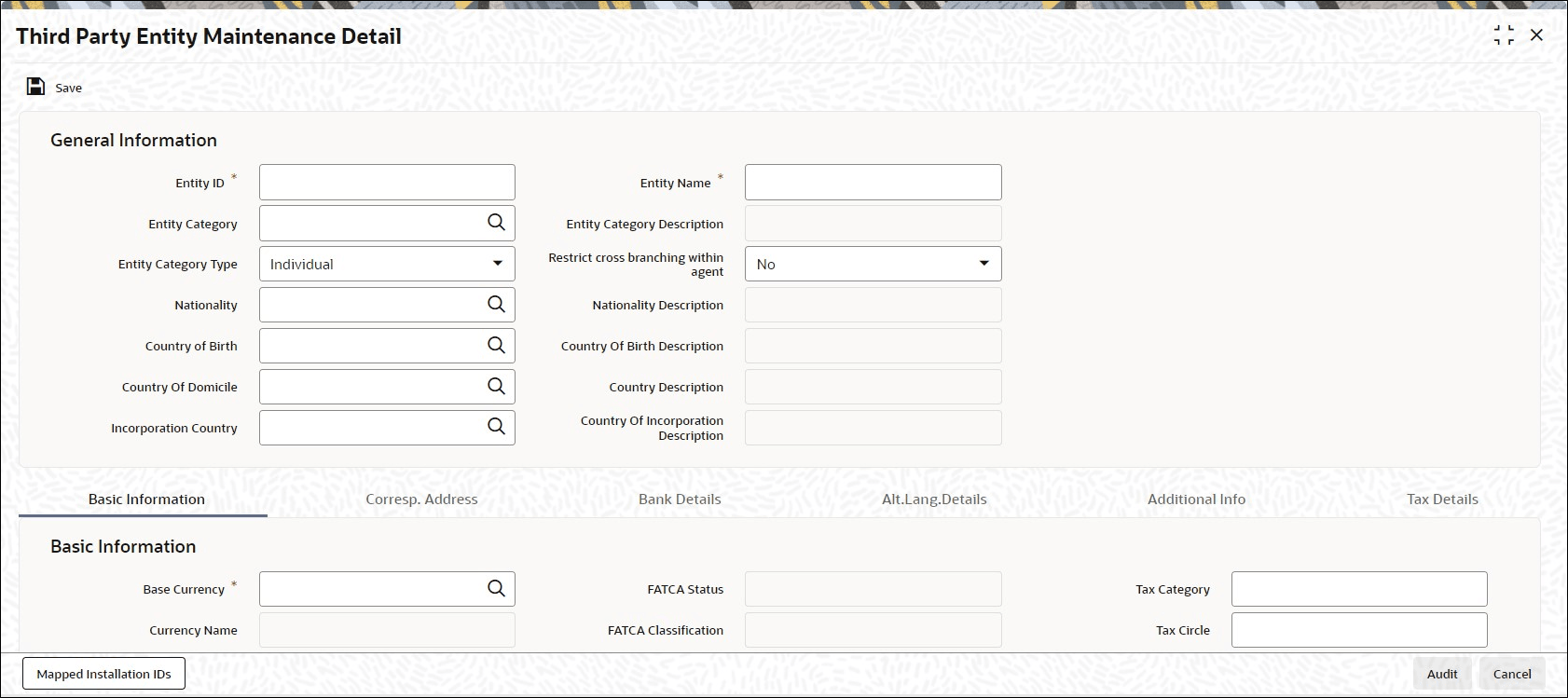Click the Tax Circle label

click(x=1183, y=630)
